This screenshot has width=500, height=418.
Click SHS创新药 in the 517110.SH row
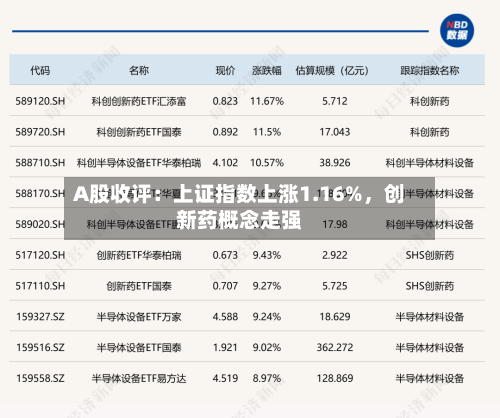tap(430, 286)
